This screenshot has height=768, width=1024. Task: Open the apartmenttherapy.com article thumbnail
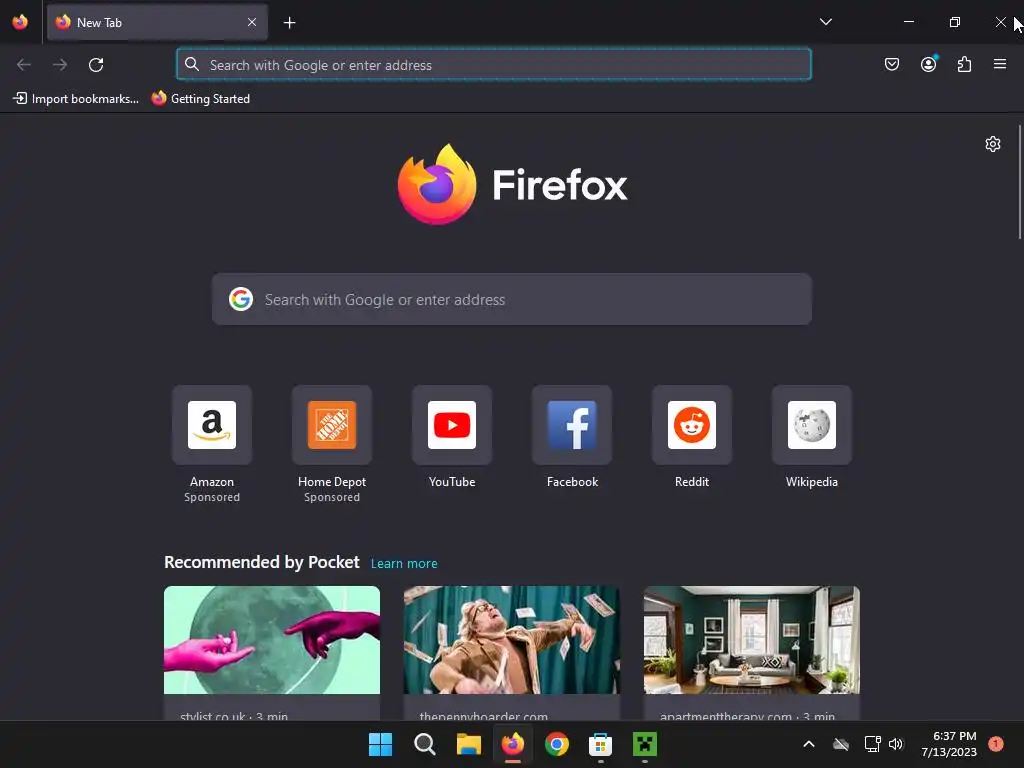tap(752, 640)
